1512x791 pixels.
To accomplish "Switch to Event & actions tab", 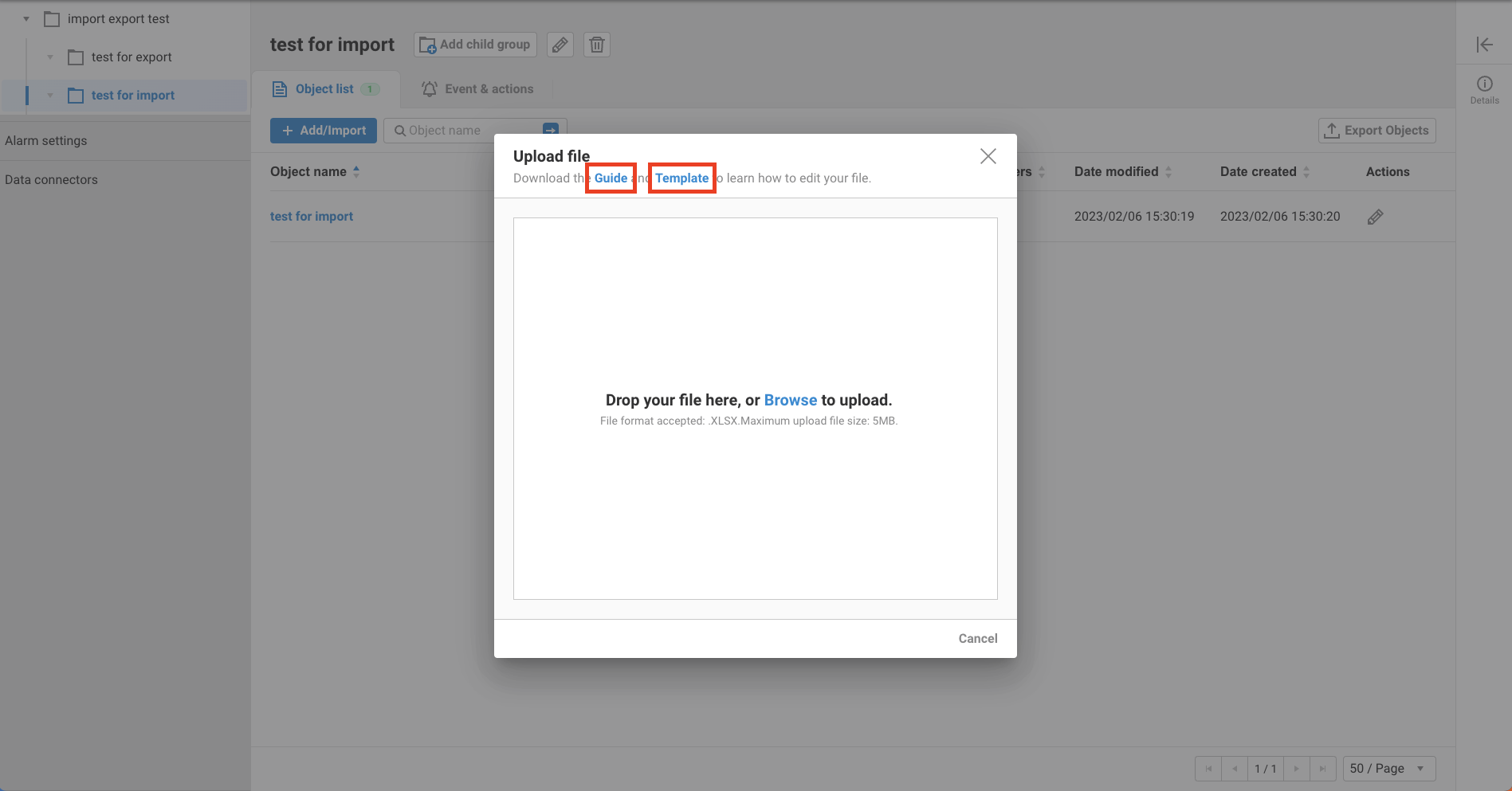I will click(x=478, y=89).
